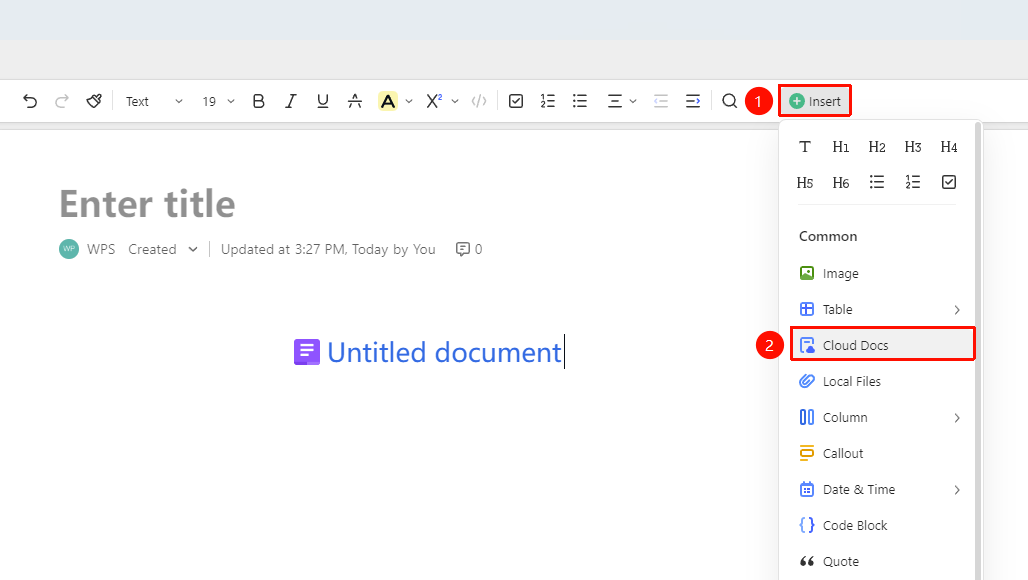Toggle Strikethrough formatting

(x=355, y=101)
